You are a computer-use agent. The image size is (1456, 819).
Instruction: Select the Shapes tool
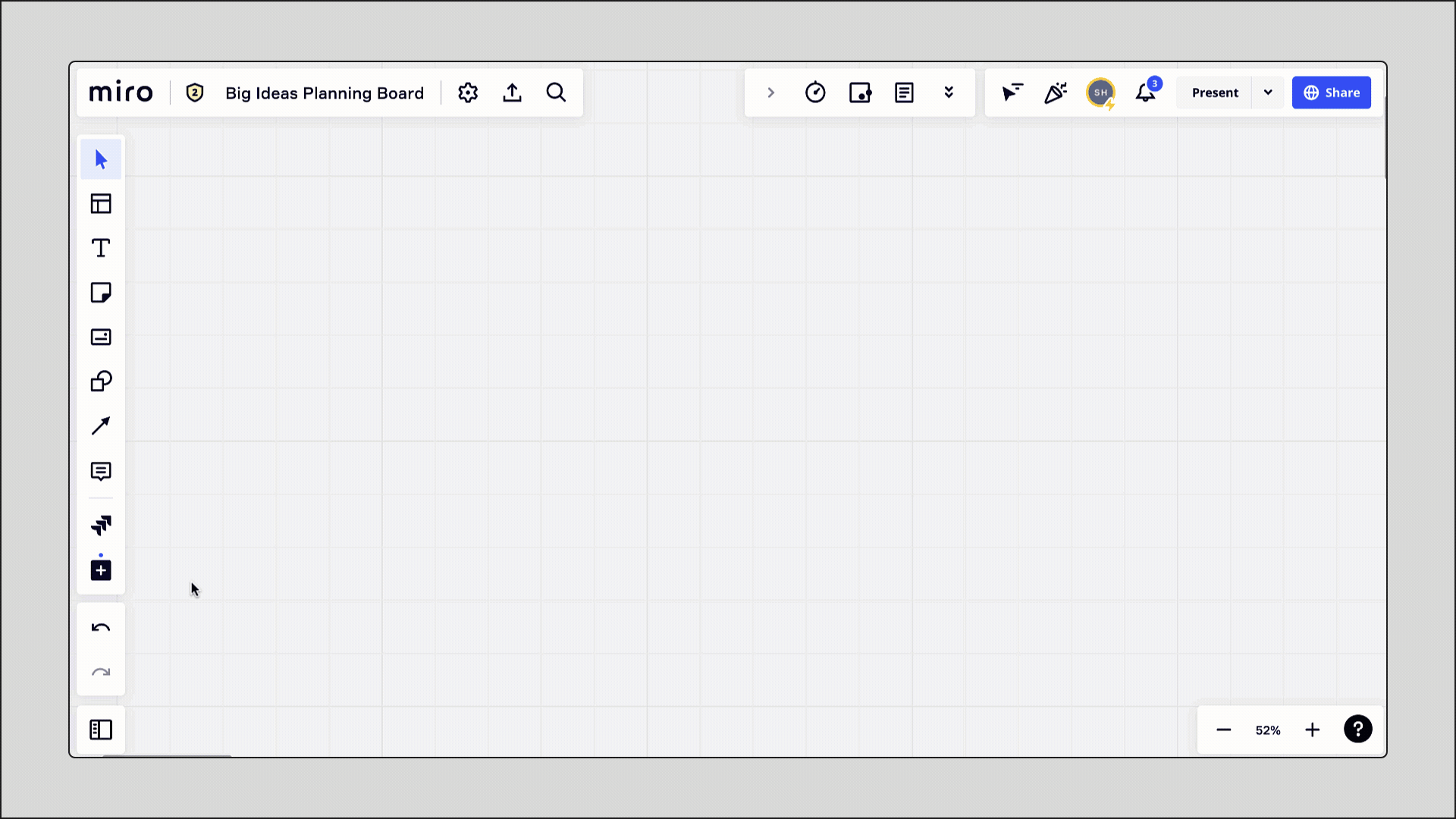click(101, 381)
